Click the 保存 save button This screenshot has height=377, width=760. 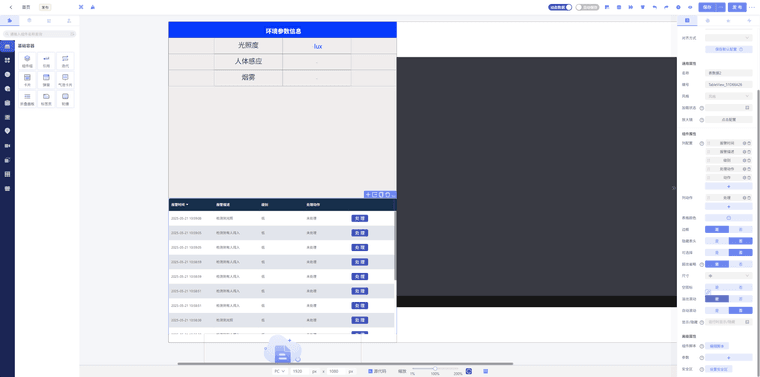(x=707, y=7)
